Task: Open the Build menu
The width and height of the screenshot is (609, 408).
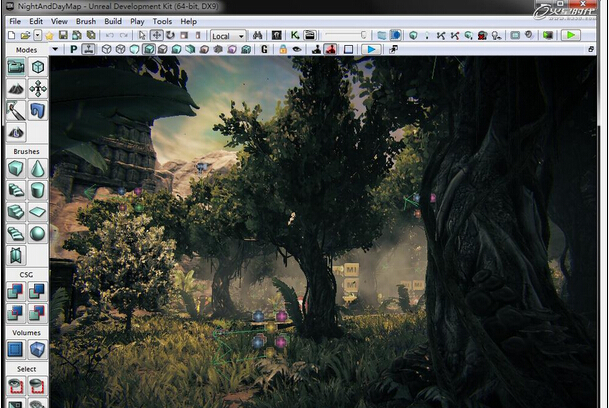Action: 113,21
